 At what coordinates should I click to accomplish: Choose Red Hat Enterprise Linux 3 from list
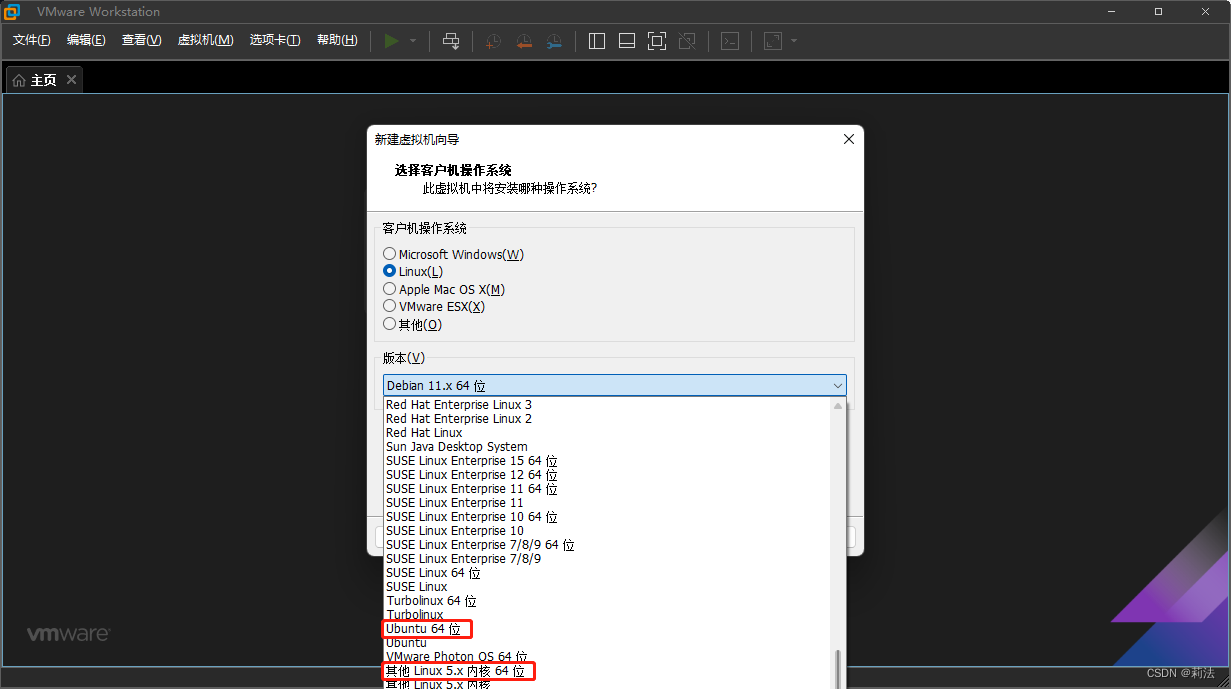click(607, 405)
